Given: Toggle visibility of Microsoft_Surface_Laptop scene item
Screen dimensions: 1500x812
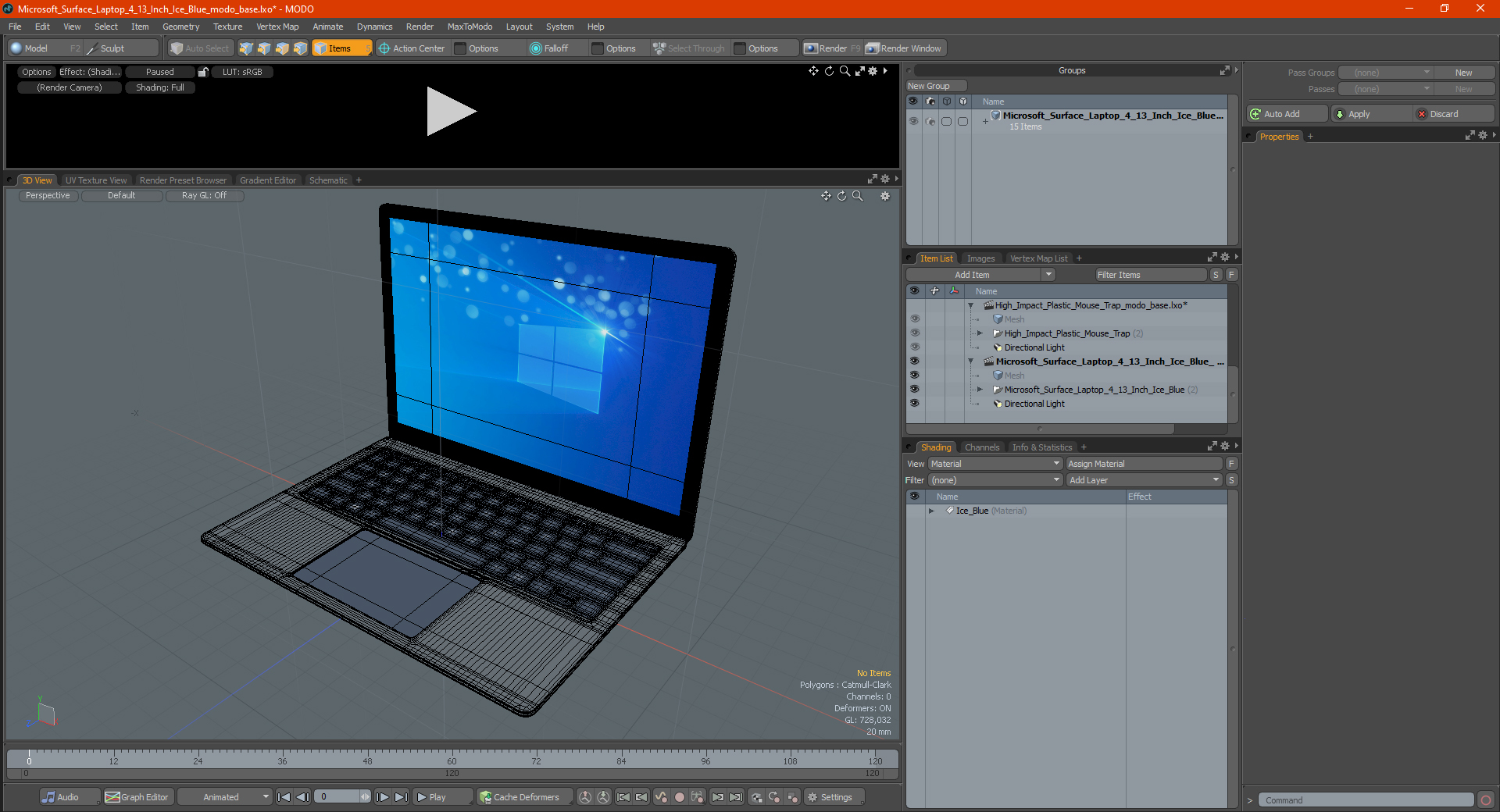Looking at the screenshot, I should point(914,361).
